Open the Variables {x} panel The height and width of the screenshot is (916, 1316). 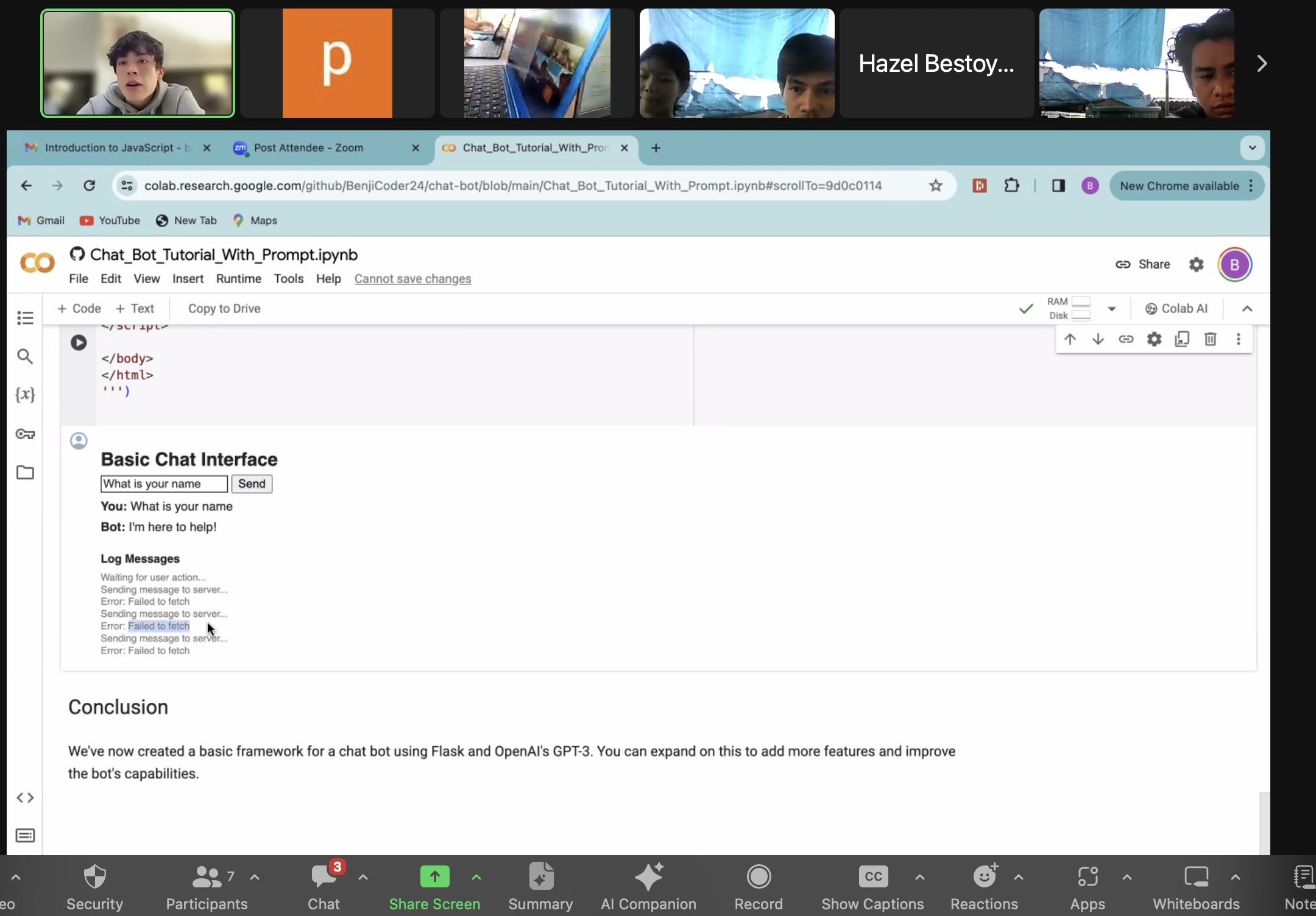pyautogui.click(x=25, y=395)
